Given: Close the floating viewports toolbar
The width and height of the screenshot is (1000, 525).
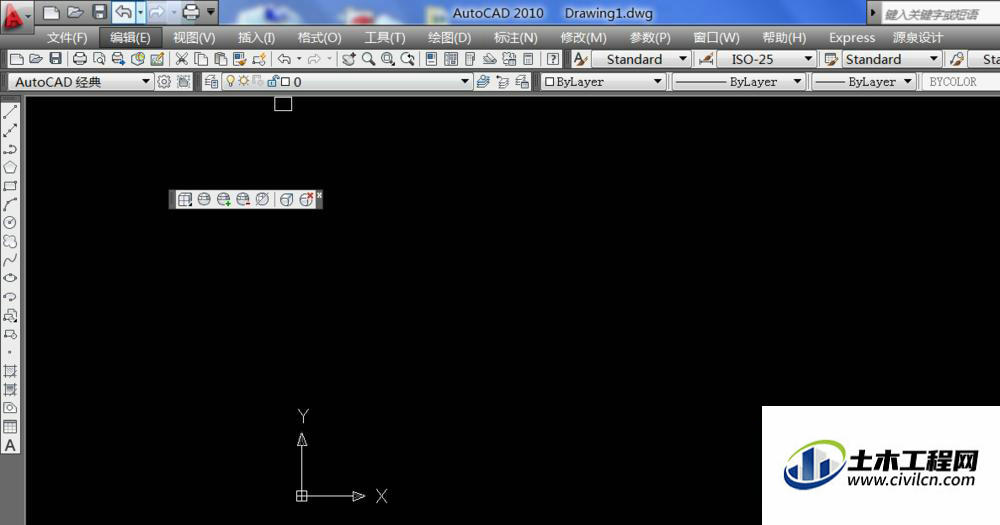Looking at the screenshot, I should pyautogui.click(x=320, y=195).
